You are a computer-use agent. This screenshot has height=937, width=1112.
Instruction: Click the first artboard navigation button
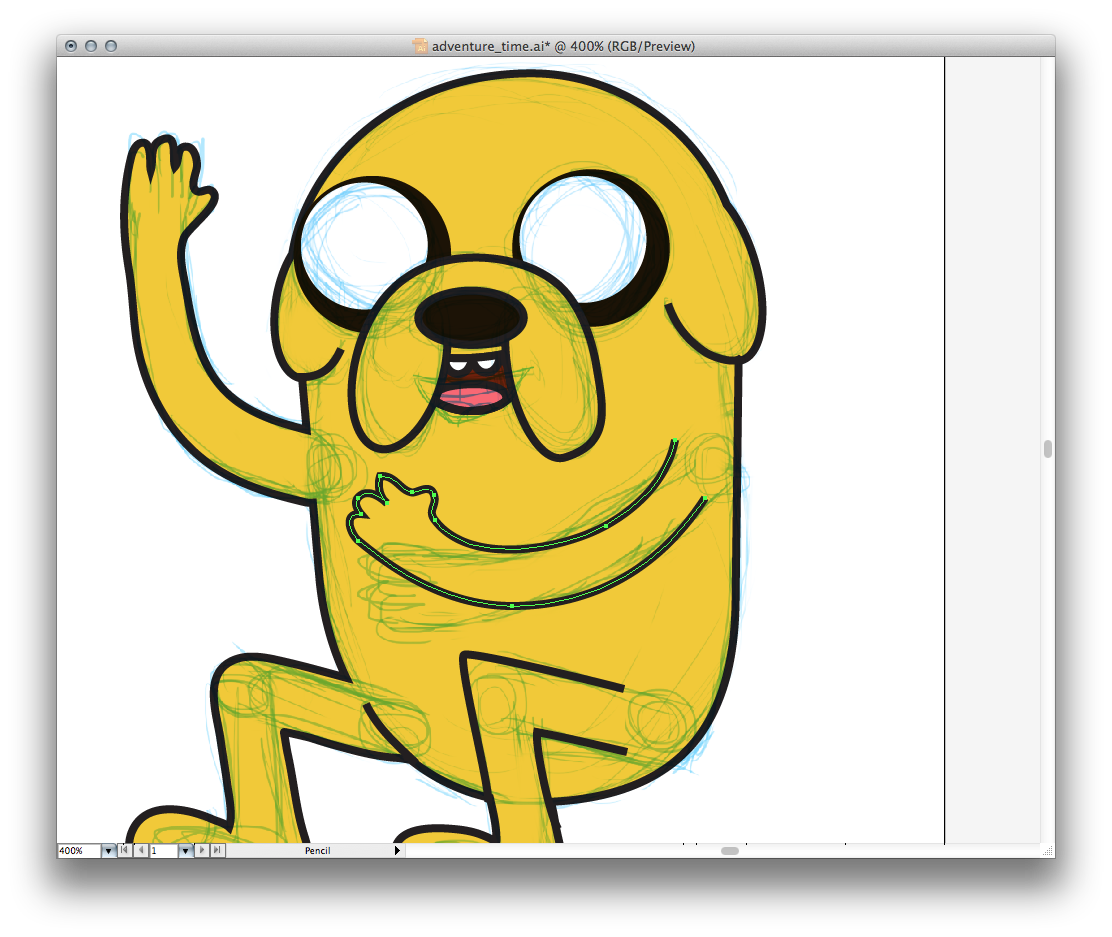[x=124, y=851]
